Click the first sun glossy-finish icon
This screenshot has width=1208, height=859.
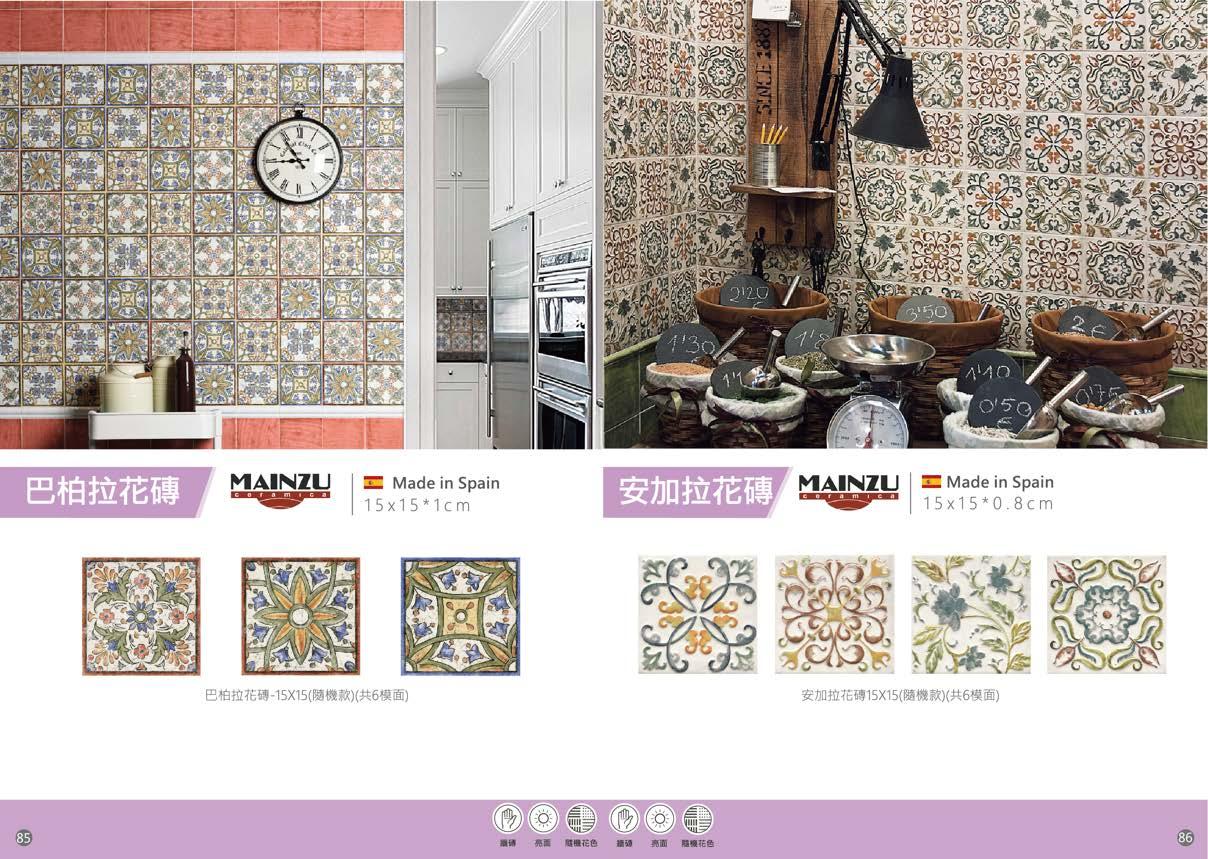(x=543, y=819)
